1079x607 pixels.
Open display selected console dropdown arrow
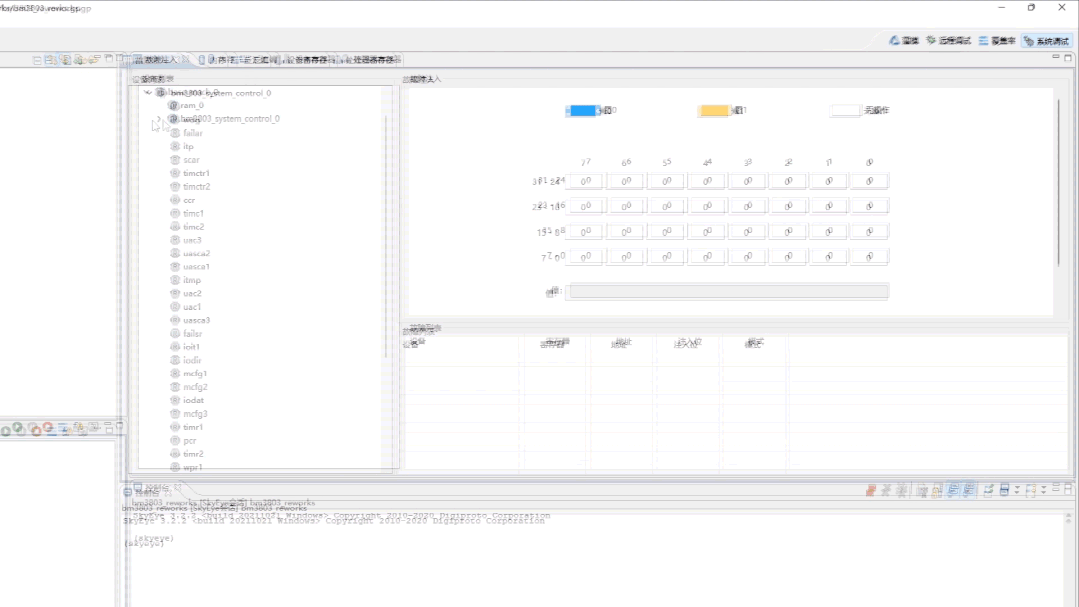1017,490
